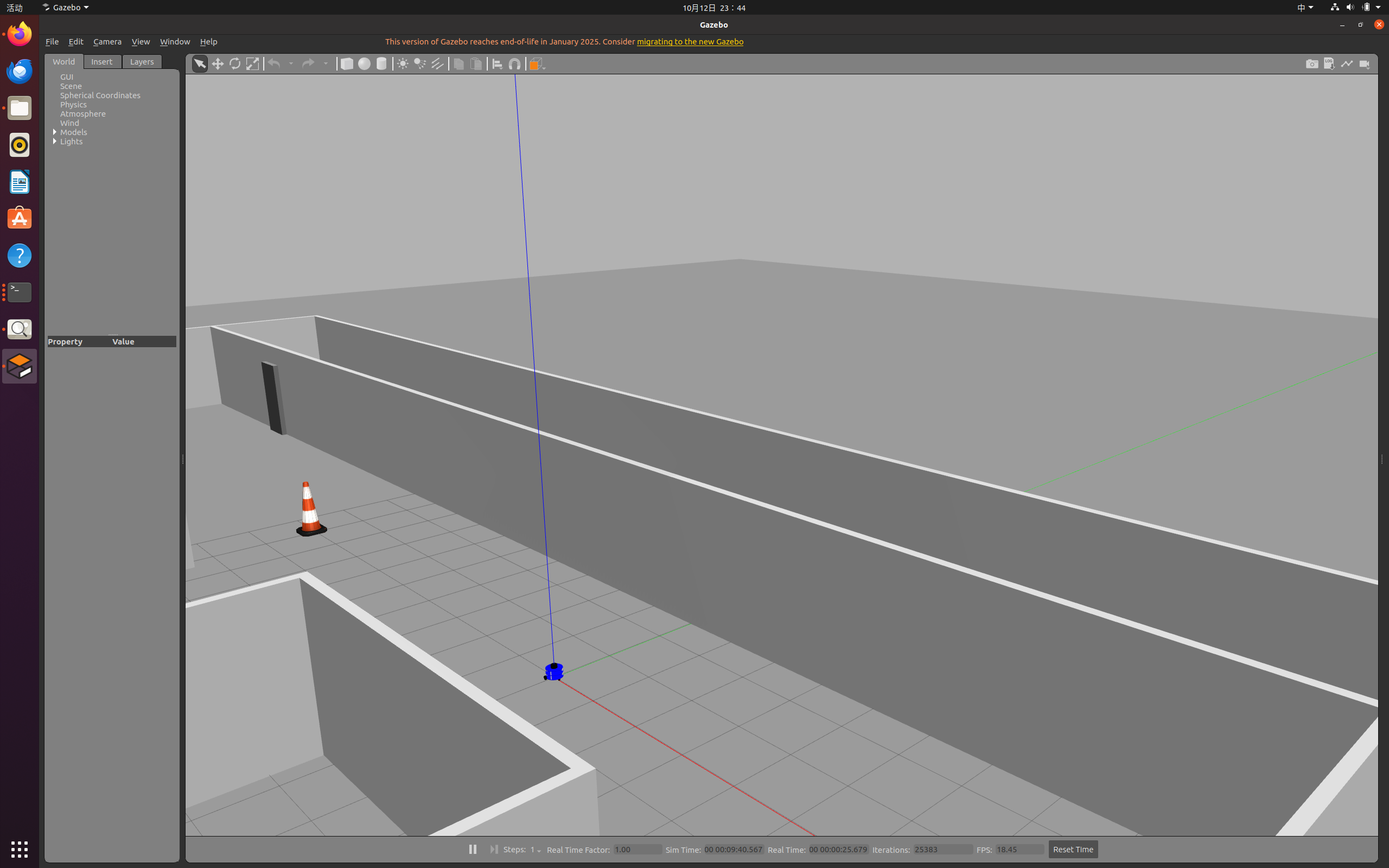Switch to the Layers tab
This screenshot has width=1389, height=868.
click(142, 61)
